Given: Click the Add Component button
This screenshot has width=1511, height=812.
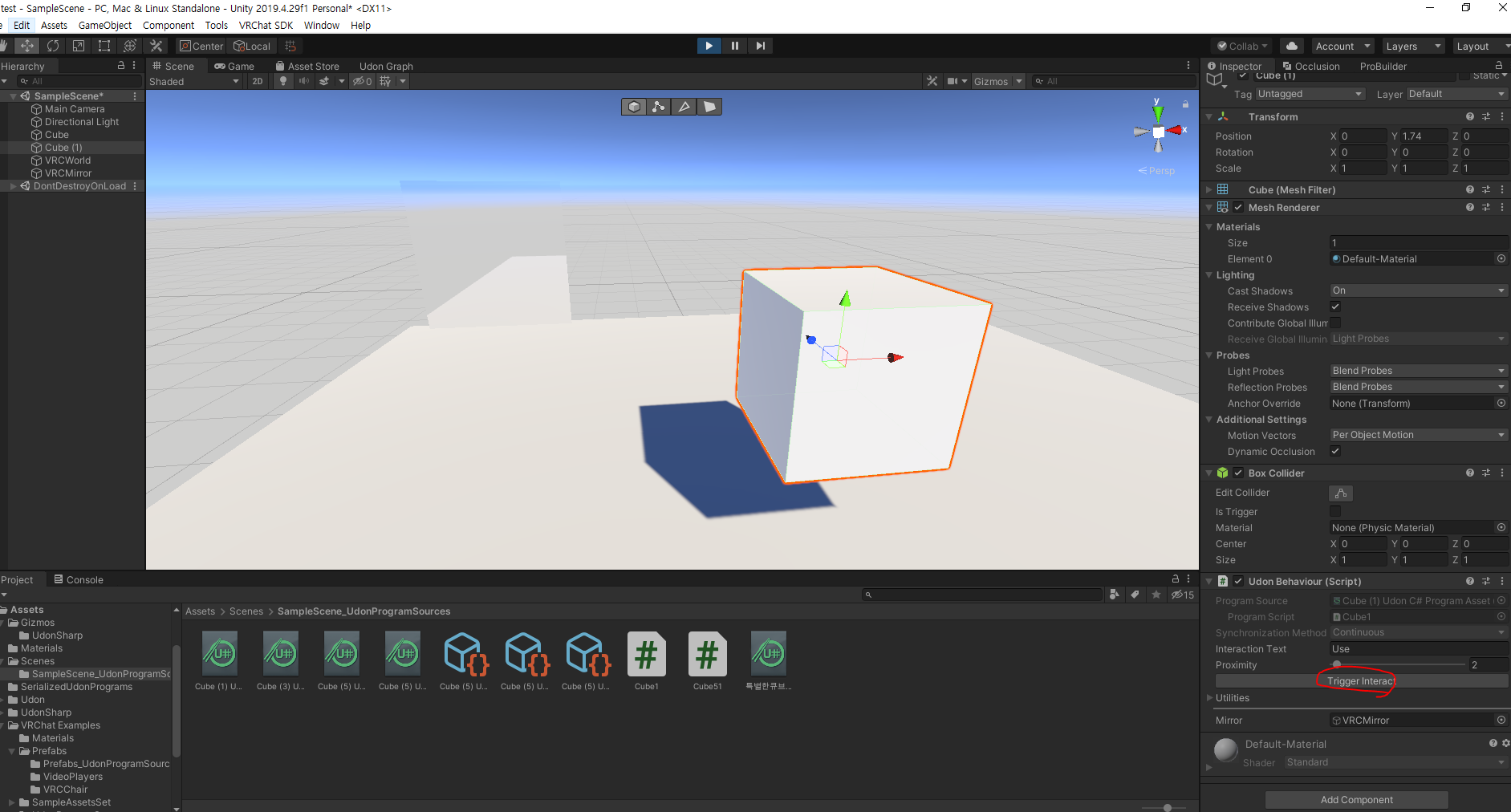Looking at the screenshot, I should point(1357,800).
